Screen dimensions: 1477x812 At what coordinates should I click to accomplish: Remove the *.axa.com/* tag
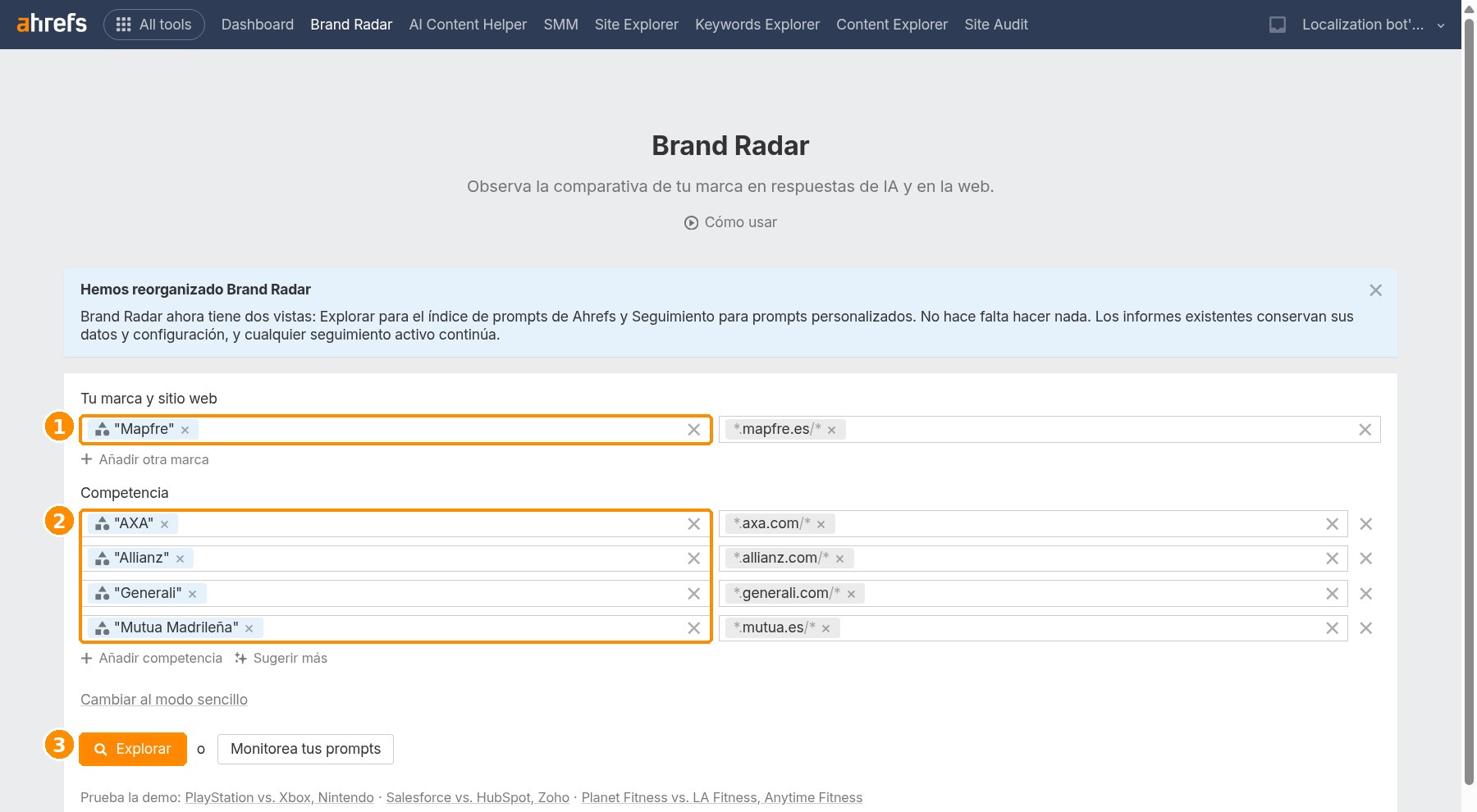tap(821, 524)
